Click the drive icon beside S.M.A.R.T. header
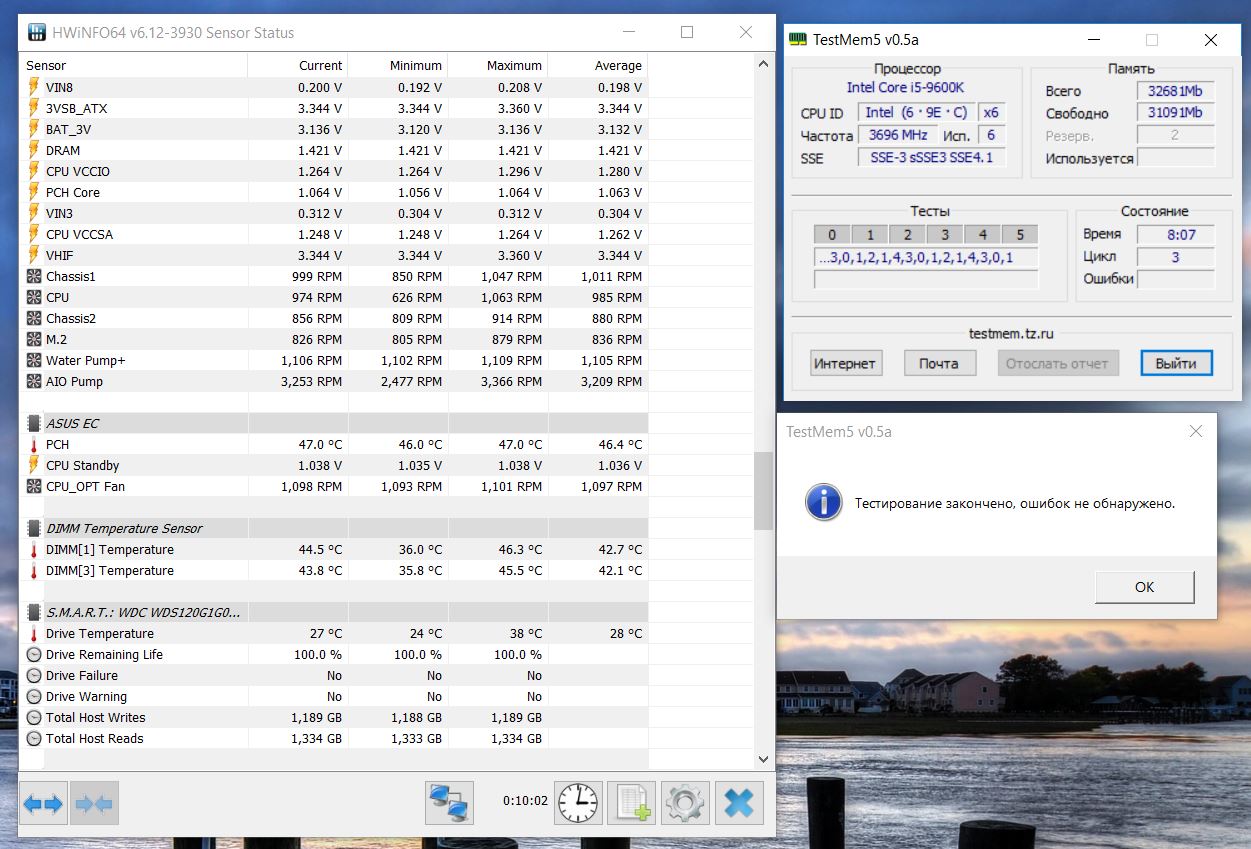The image size is (1251, 849). 34,612
